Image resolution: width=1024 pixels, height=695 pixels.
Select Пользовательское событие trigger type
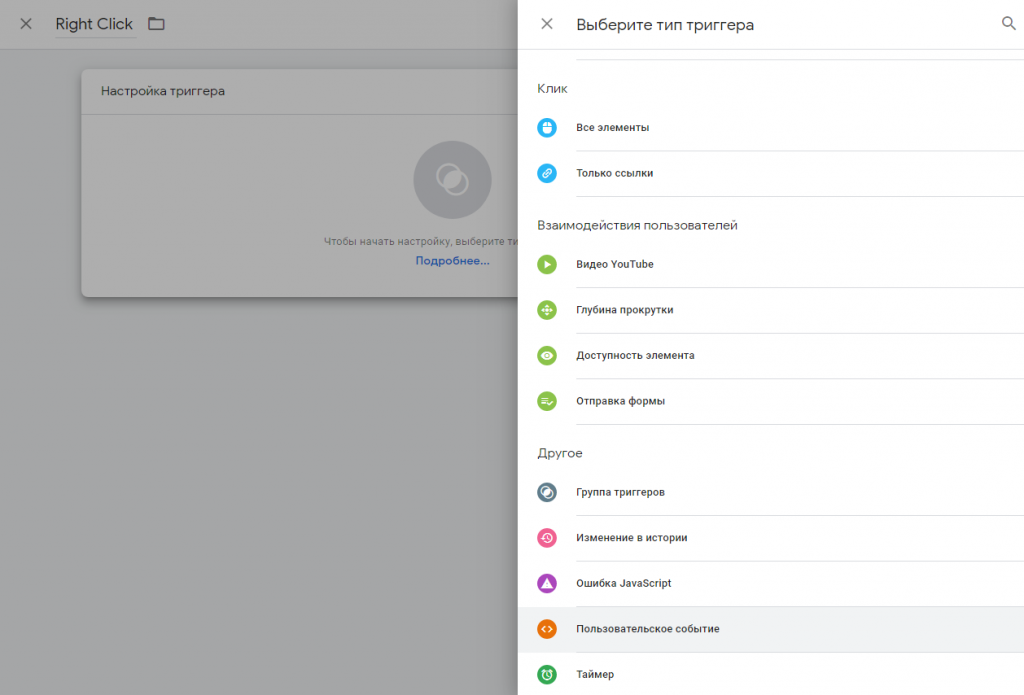click(648, 629)
